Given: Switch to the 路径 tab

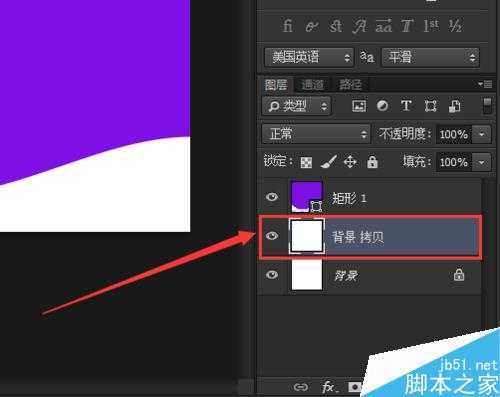Looking at the screenshot, I should (x=350, y=85).
